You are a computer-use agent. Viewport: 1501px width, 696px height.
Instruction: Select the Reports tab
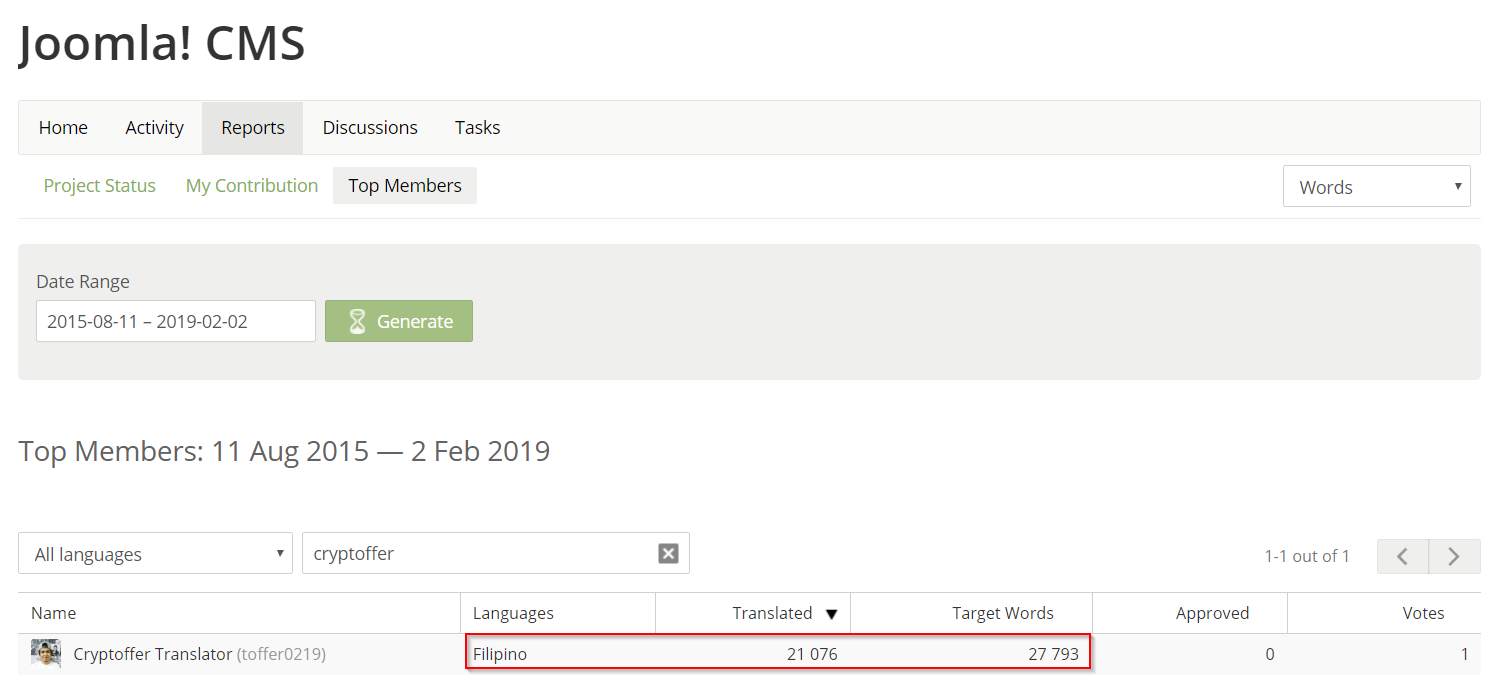[253, 128]
